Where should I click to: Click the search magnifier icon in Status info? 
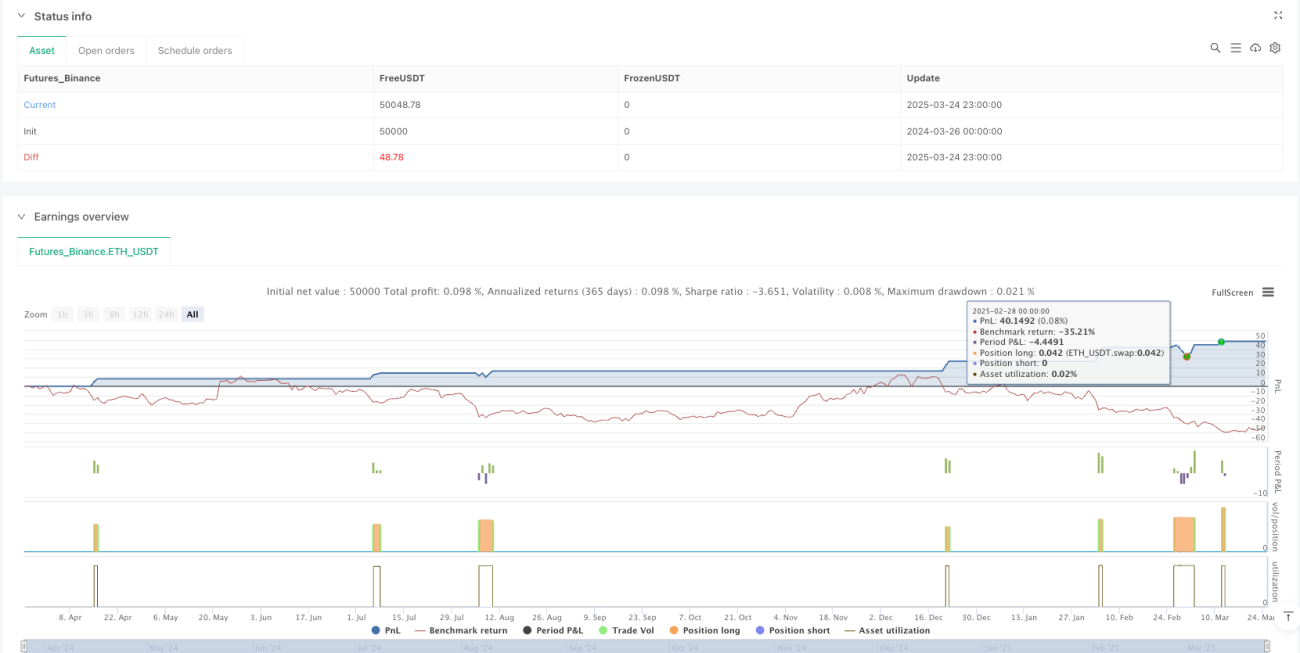(1215, 48)
